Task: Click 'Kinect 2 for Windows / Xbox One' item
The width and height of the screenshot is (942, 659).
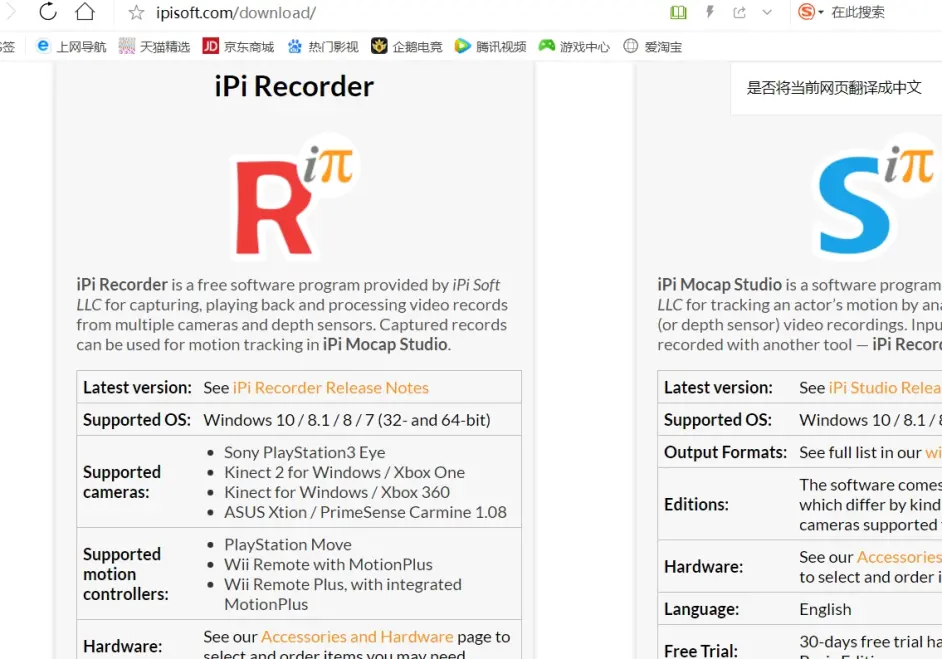Action: click(344, 472)
